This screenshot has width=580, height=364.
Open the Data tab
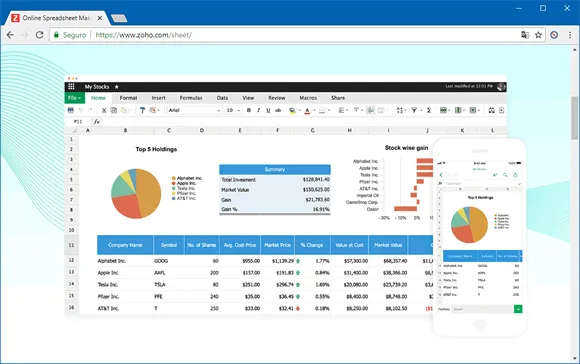(222, 98)
